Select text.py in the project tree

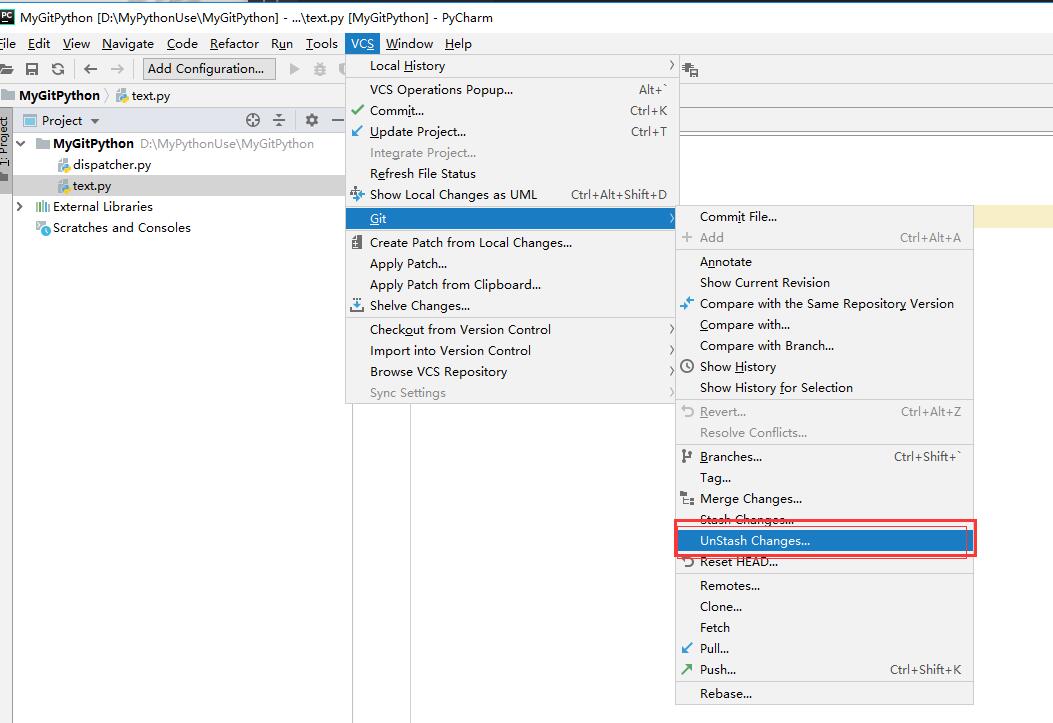[179, 186]
